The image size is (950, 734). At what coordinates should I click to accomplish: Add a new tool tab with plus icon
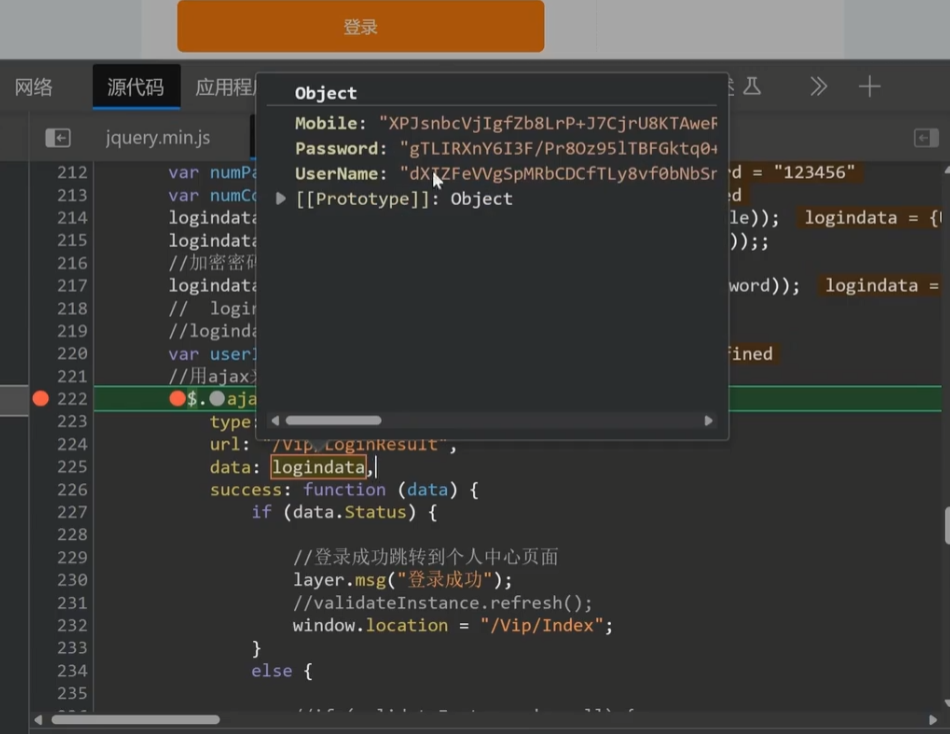pyautogui.click(x=869, y=87)
